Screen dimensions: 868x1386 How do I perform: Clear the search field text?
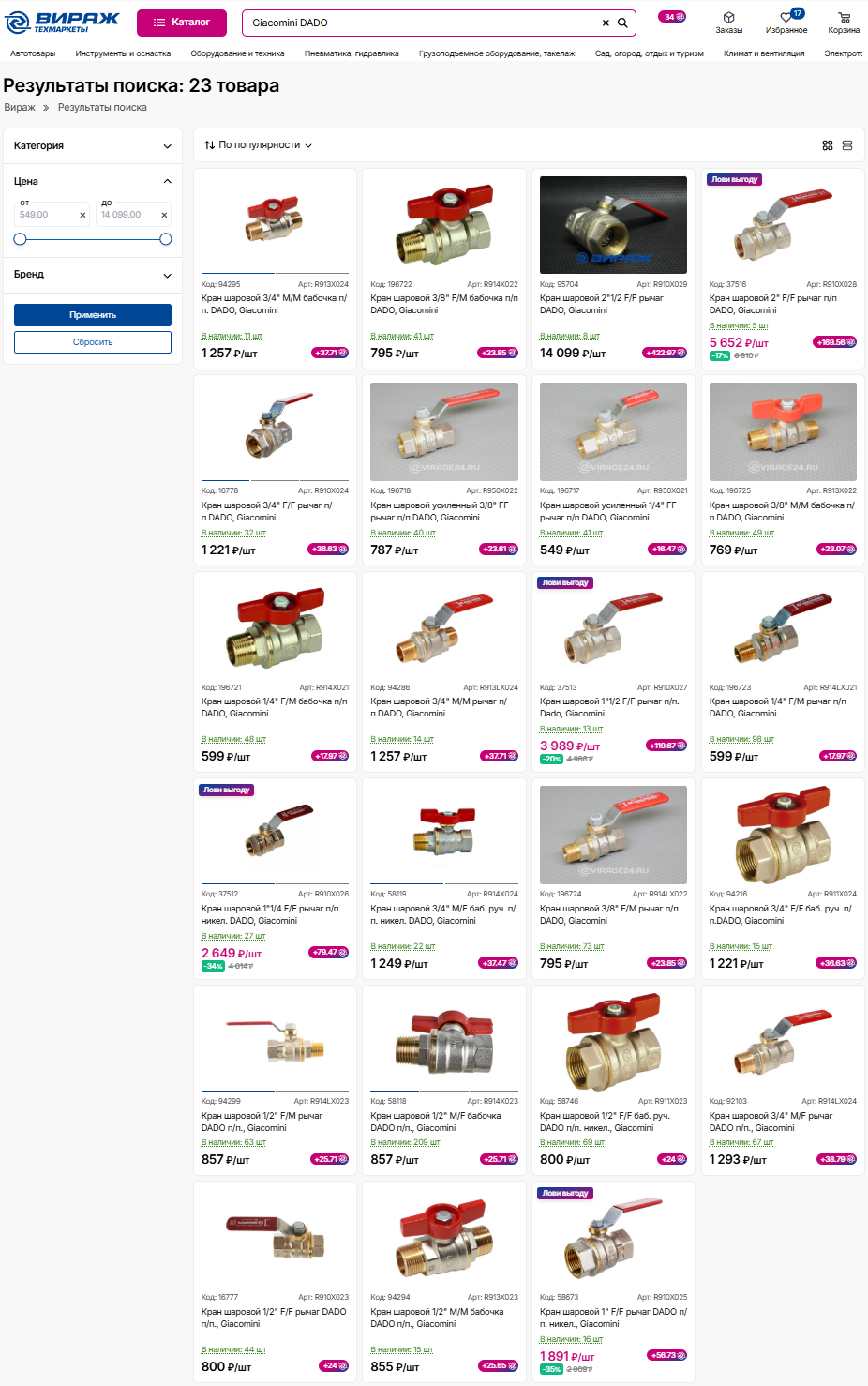(606, 23)
